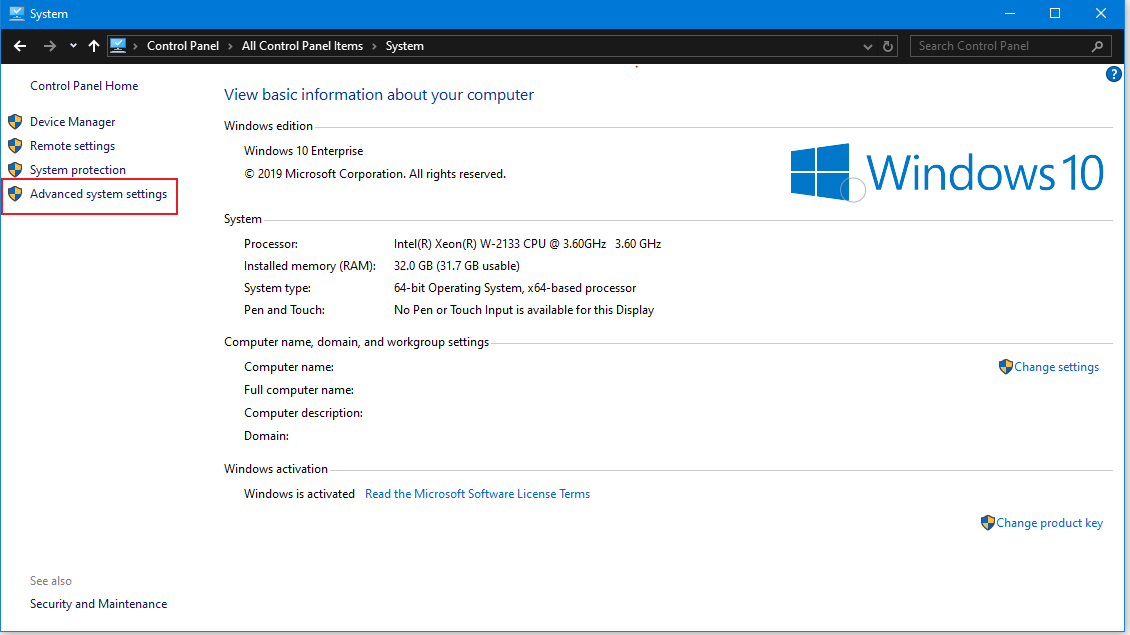
Task: Click the 'Computer name:' label
Action: coord(288,367)
